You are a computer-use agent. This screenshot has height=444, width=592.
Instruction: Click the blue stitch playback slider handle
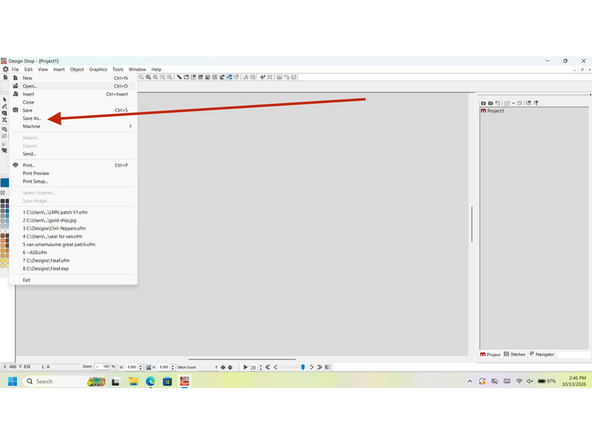pos(303,367)
